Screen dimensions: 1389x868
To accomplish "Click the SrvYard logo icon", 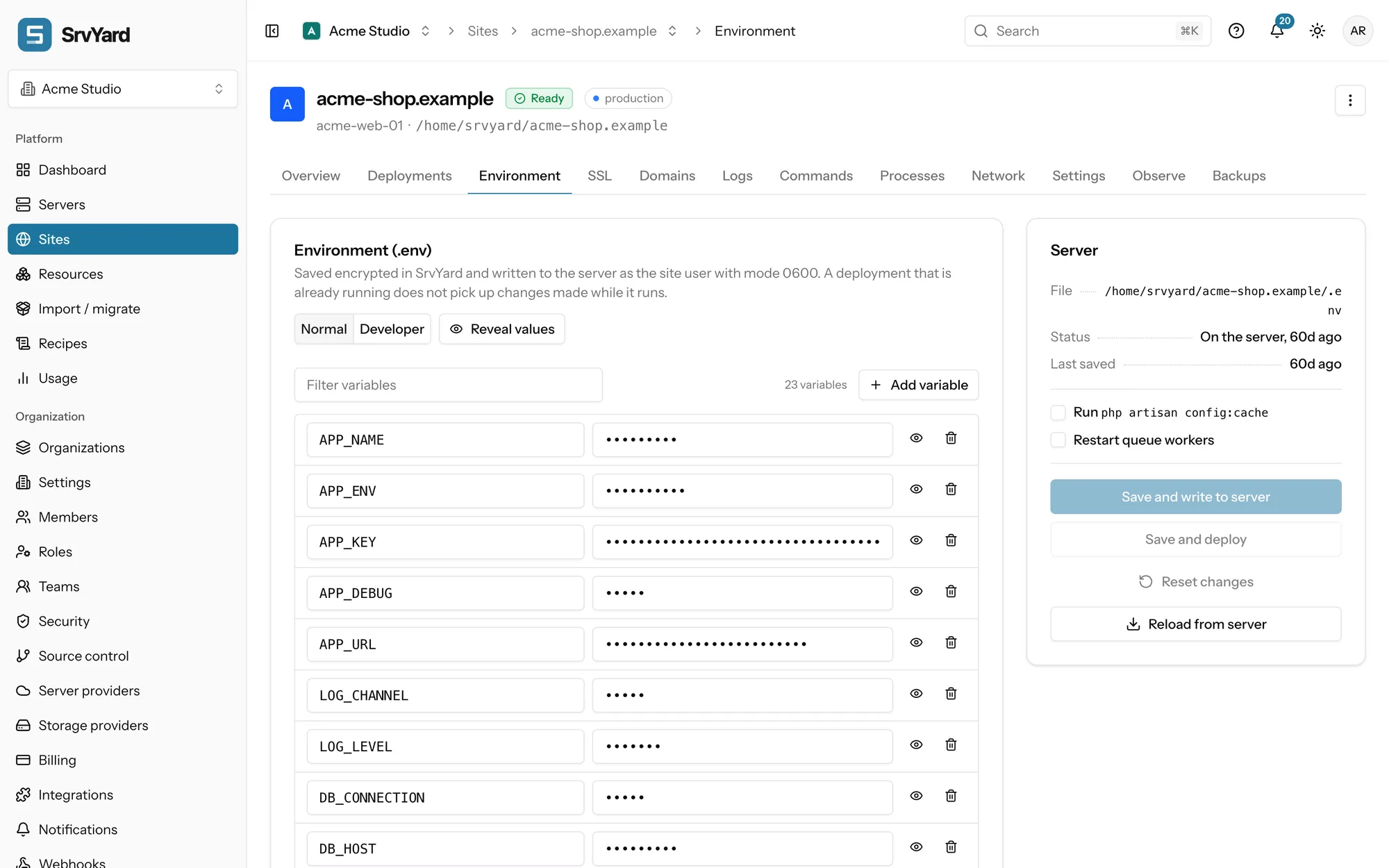I will [x=35, y=34].
